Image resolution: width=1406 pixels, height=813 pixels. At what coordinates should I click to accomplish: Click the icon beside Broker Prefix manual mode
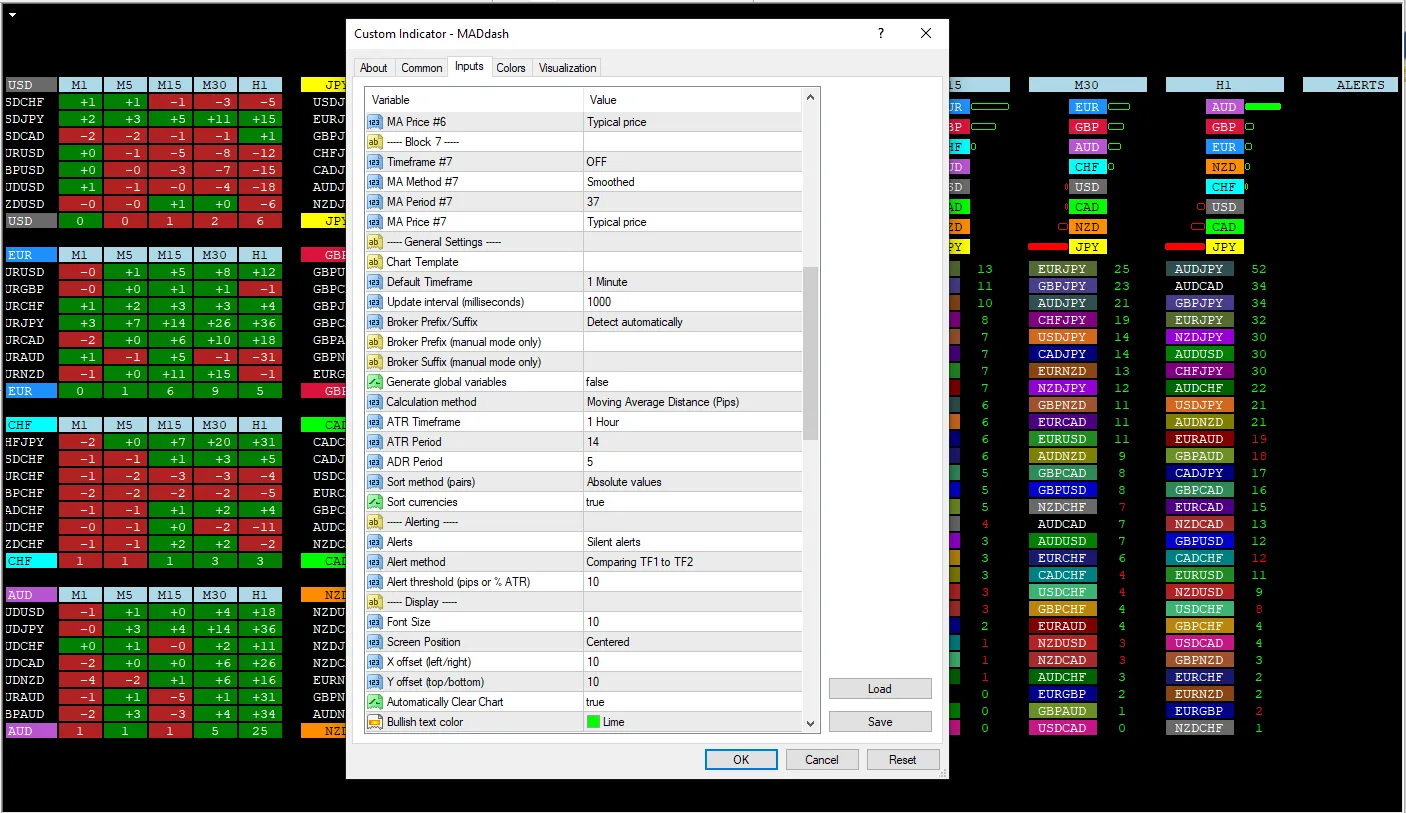(x=375, y=342)
